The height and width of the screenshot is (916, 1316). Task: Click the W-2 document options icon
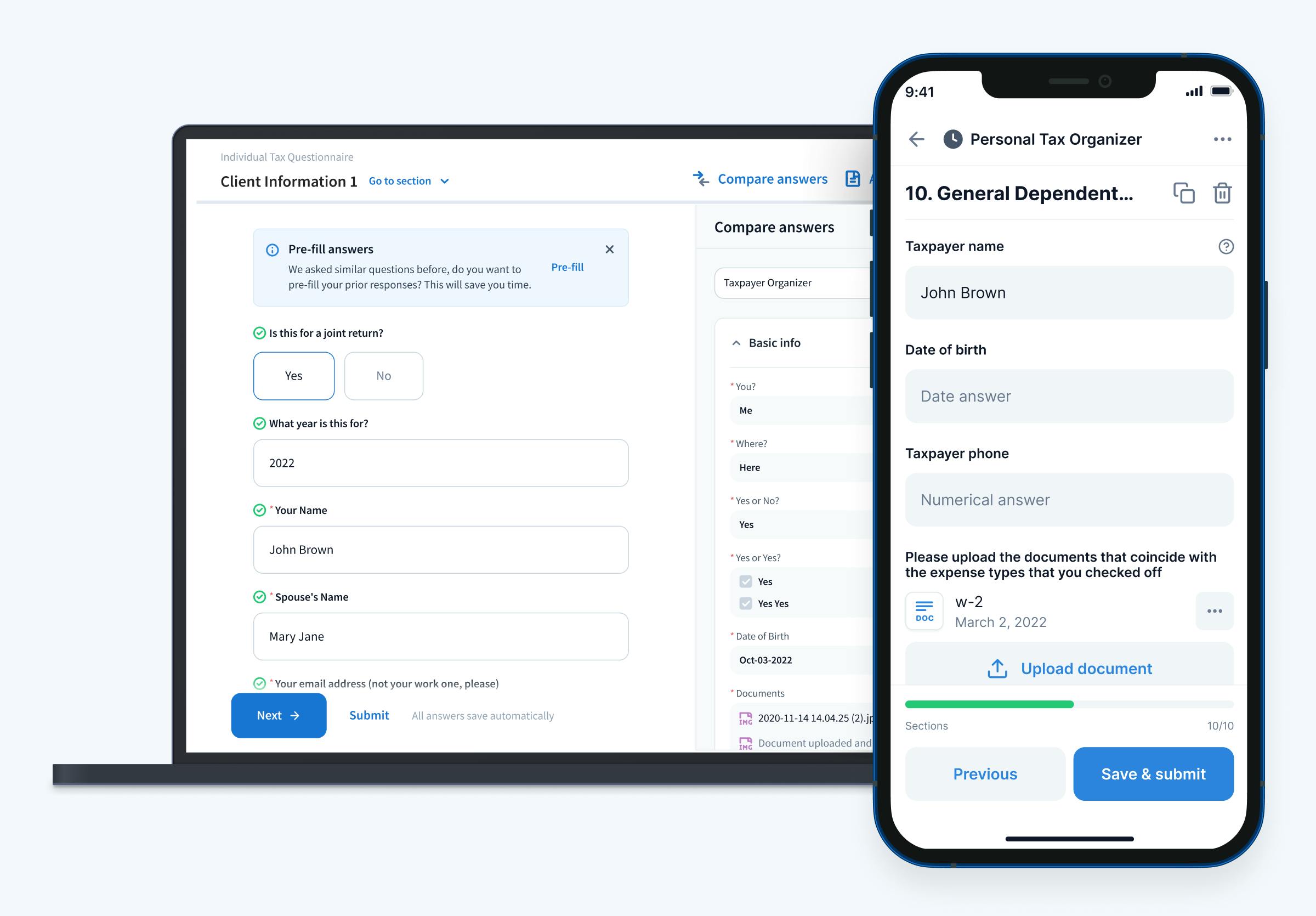[x=1214, y=611]
